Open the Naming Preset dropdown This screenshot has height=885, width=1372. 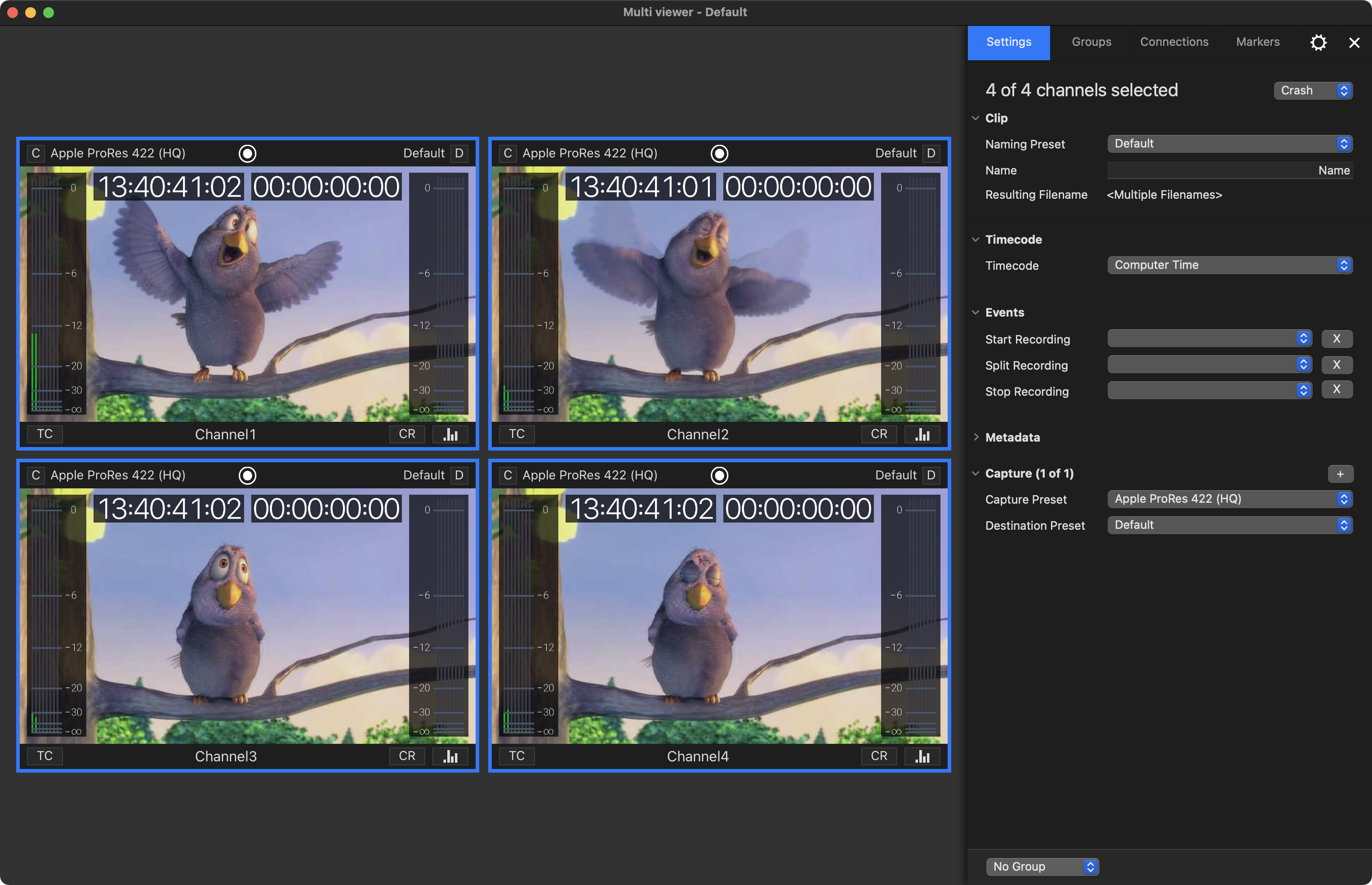point(1230,143)
